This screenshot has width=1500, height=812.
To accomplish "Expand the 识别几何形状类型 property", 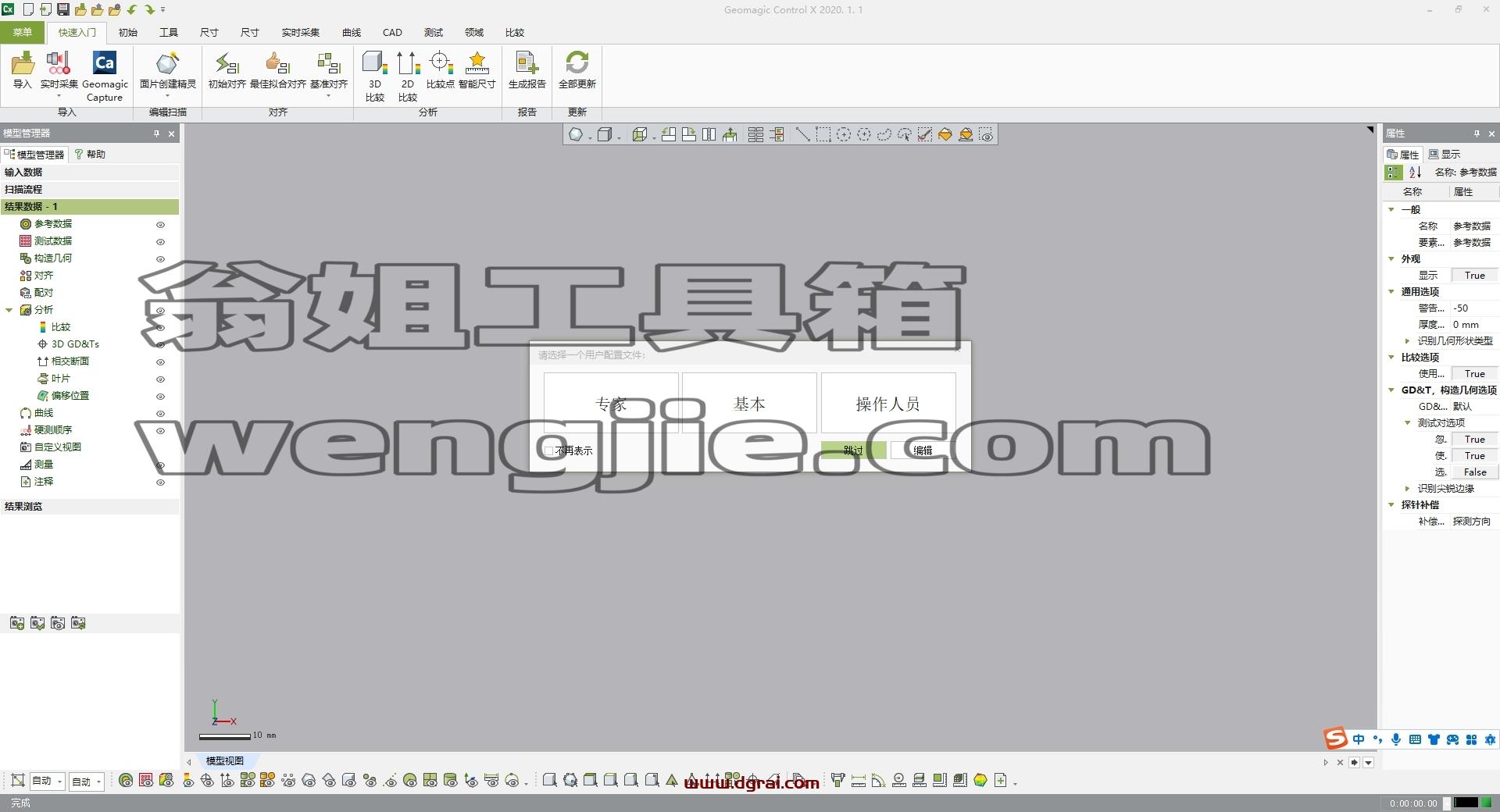I will coord(1408,340).
